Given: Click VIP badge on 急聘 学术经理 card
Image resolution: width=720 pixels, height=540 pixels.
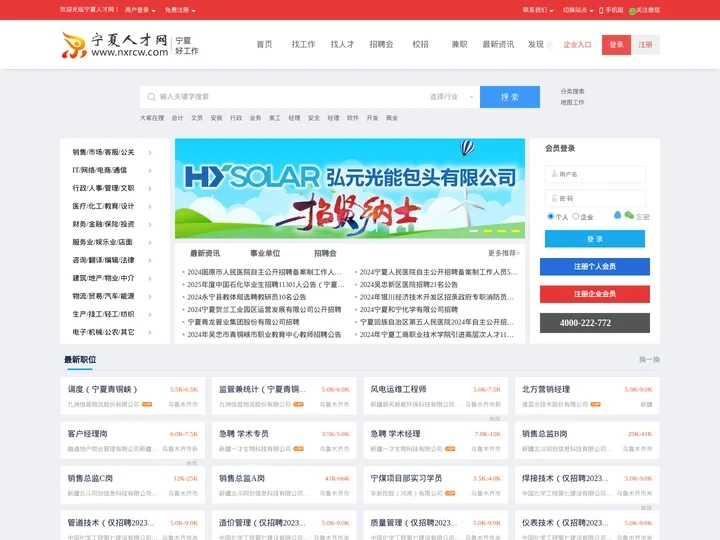Looking at the screenshot, I should [x=450, y=449].
